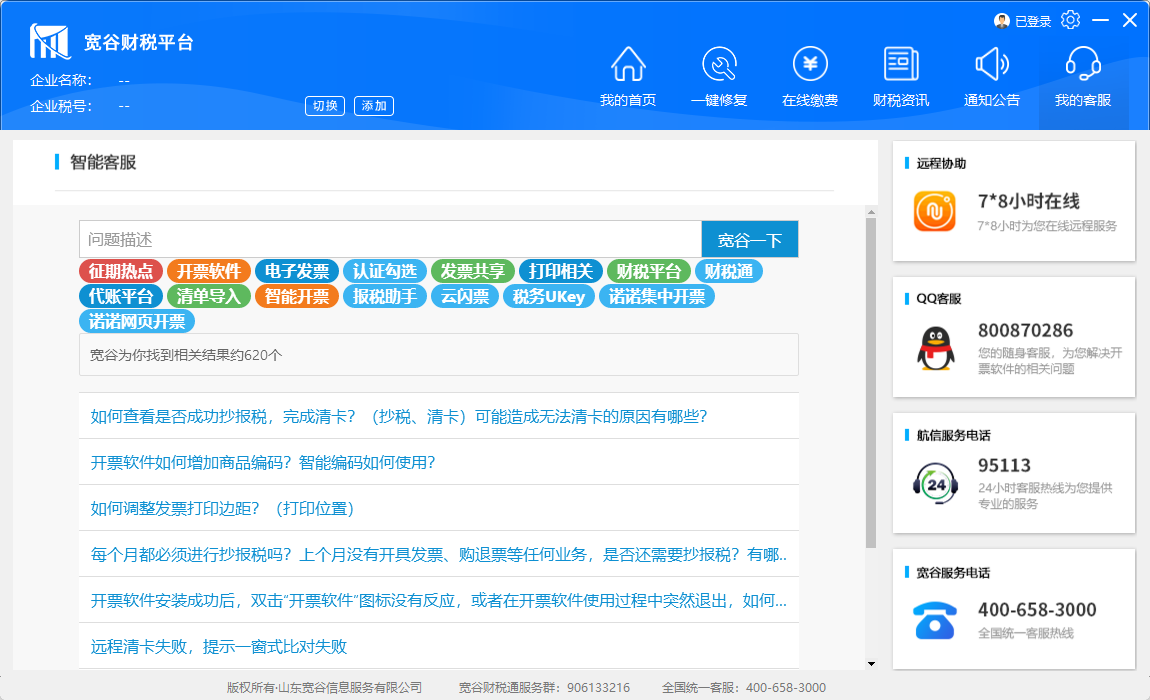1150x700 pixels.
Task: Open settings via the gear icon
Action: pos(1071,20)
